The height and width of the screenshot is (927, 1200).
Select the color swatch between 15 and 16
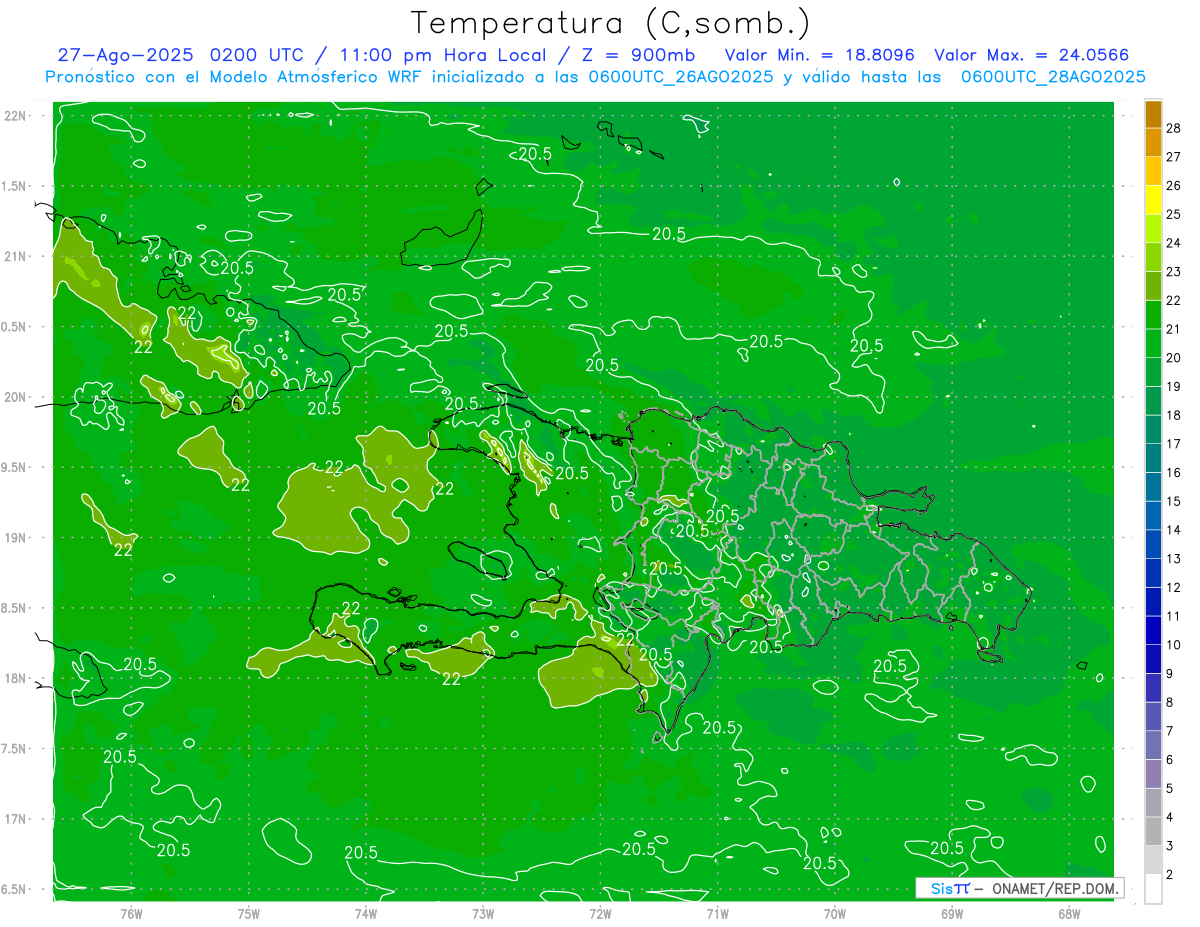tap(1153, 487)
